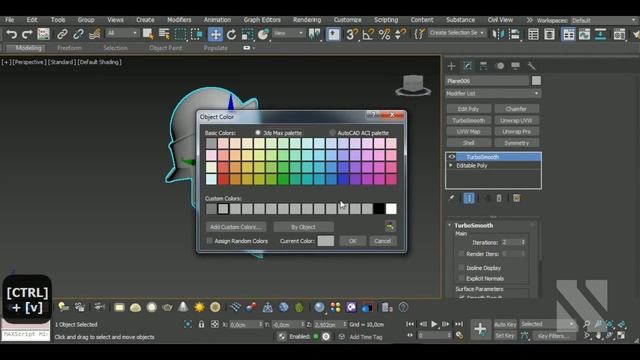Switch to the Object Paint ribbon tab
This screenshot has height=360, width=640.
pyautogui.click(x=165, y=48)
